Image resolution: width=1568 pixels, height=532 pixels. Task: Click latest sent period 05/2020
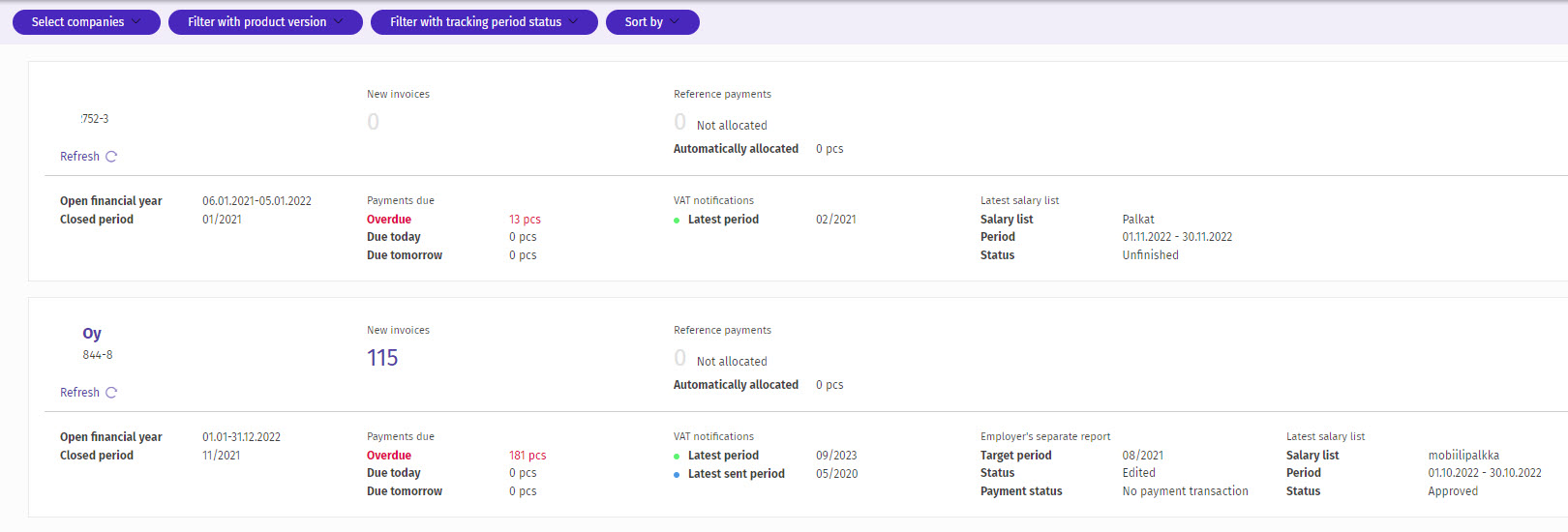(x=836, y=474)
